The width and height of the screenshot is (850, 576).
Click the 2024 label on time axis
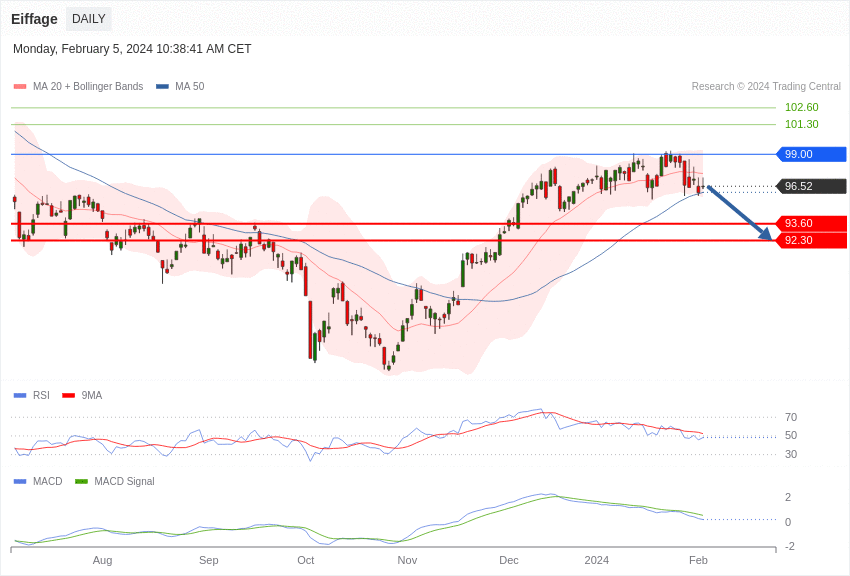click(x=596, y=560)
